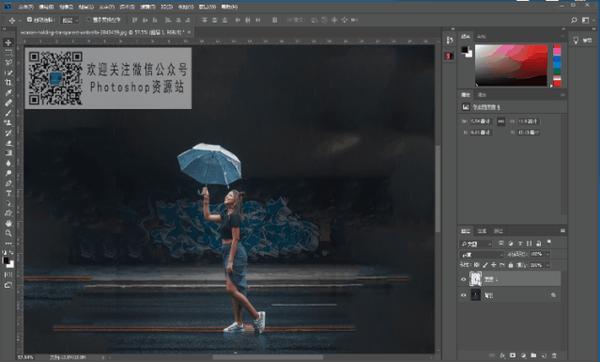Pick a red in color field

click(x=511, y=65)
